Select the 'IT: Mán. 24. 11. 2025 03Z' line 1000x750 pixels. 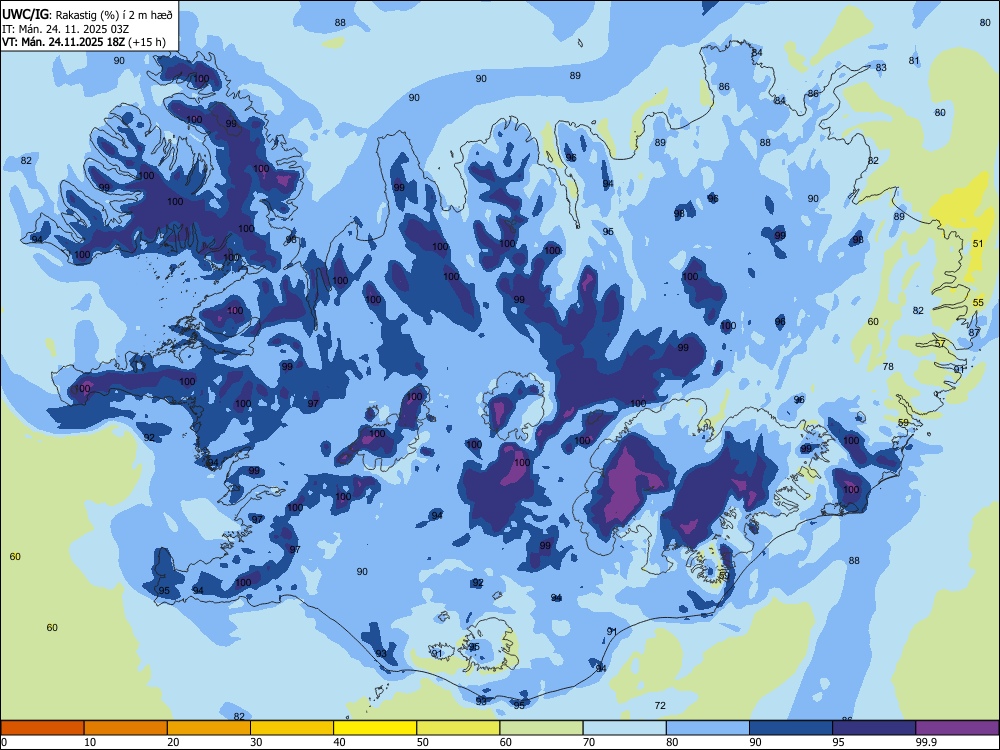coord(66,29)
